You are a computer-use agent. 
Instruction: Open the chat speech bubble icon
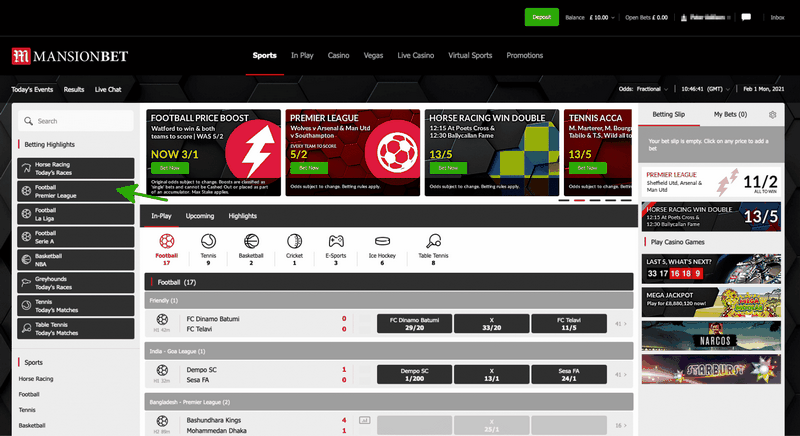745,17
